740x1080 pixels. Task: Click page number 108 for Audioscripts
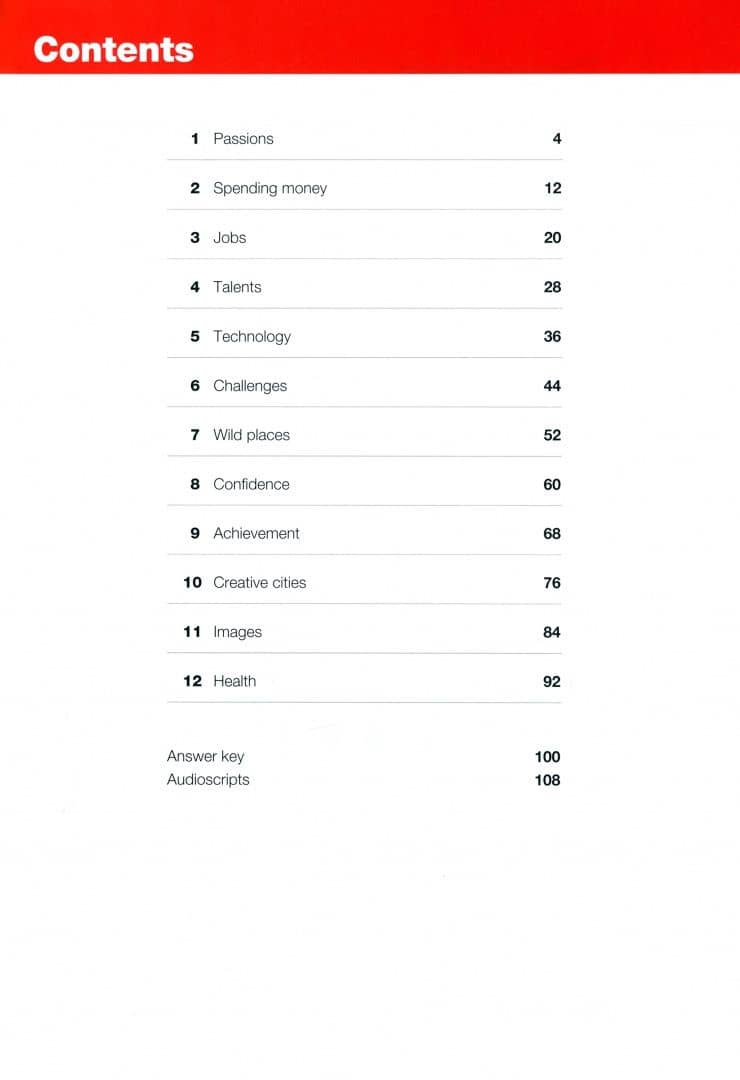[548, 780]
